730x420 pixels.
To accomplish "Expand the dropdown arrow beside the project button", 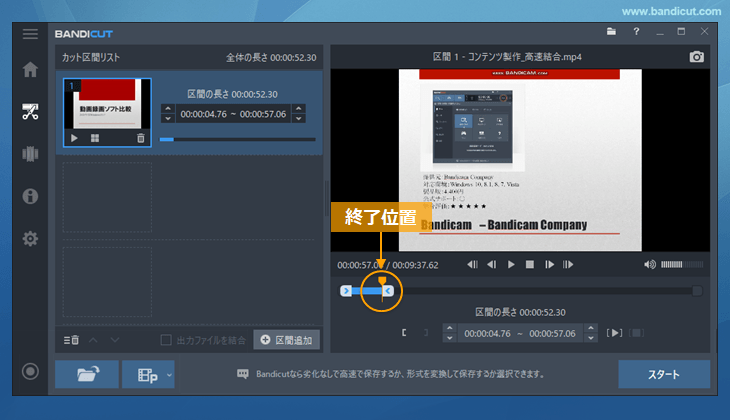I will pos(169,374).
